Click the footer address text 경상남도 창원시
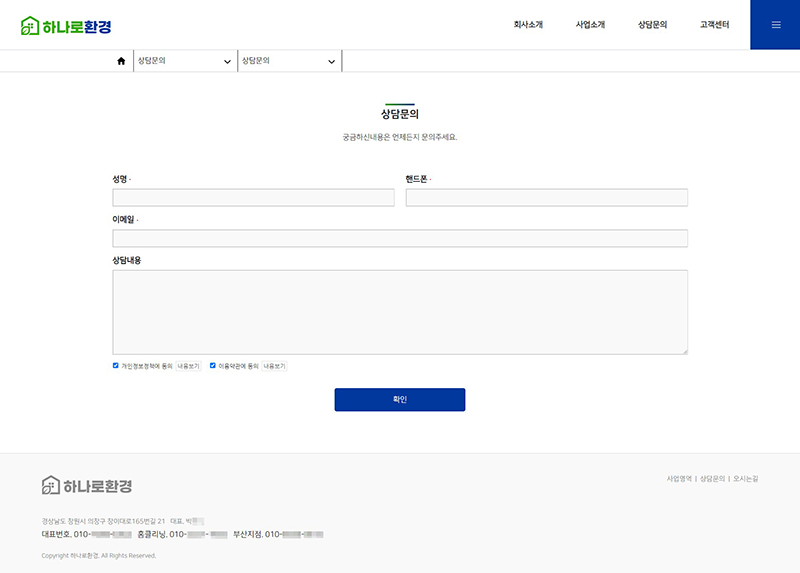This screenshot has height=573, width=800. click(103, 521)
